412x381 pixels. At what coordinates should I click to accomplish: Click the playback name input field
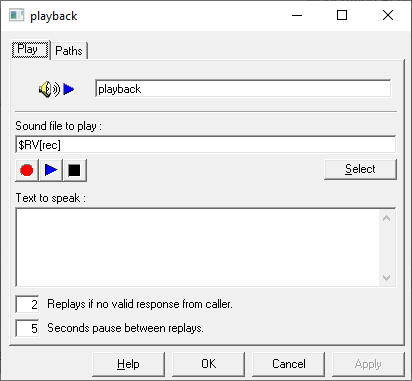(243, 89)
